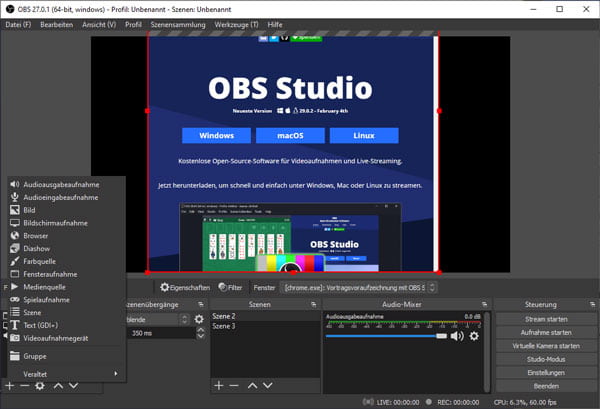
Task: Open the Fenster window selection dropdown
Action: click(x=359, y=287)
